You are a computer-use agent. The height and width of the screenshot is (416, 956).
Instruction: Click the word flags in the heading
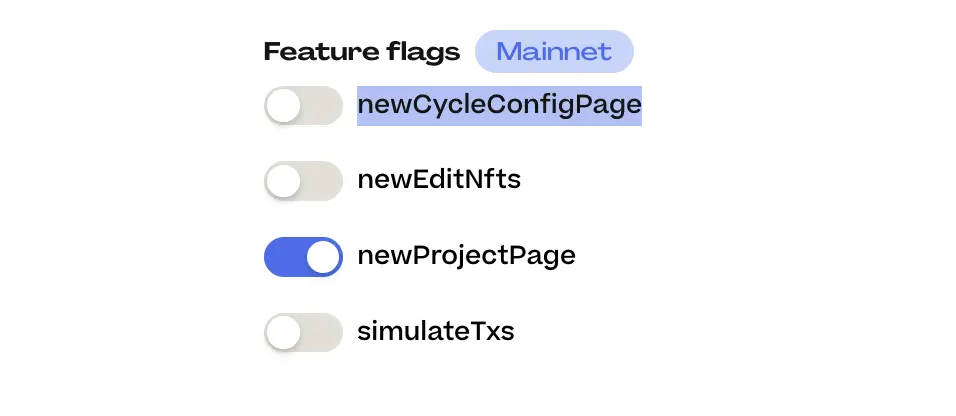424,52
